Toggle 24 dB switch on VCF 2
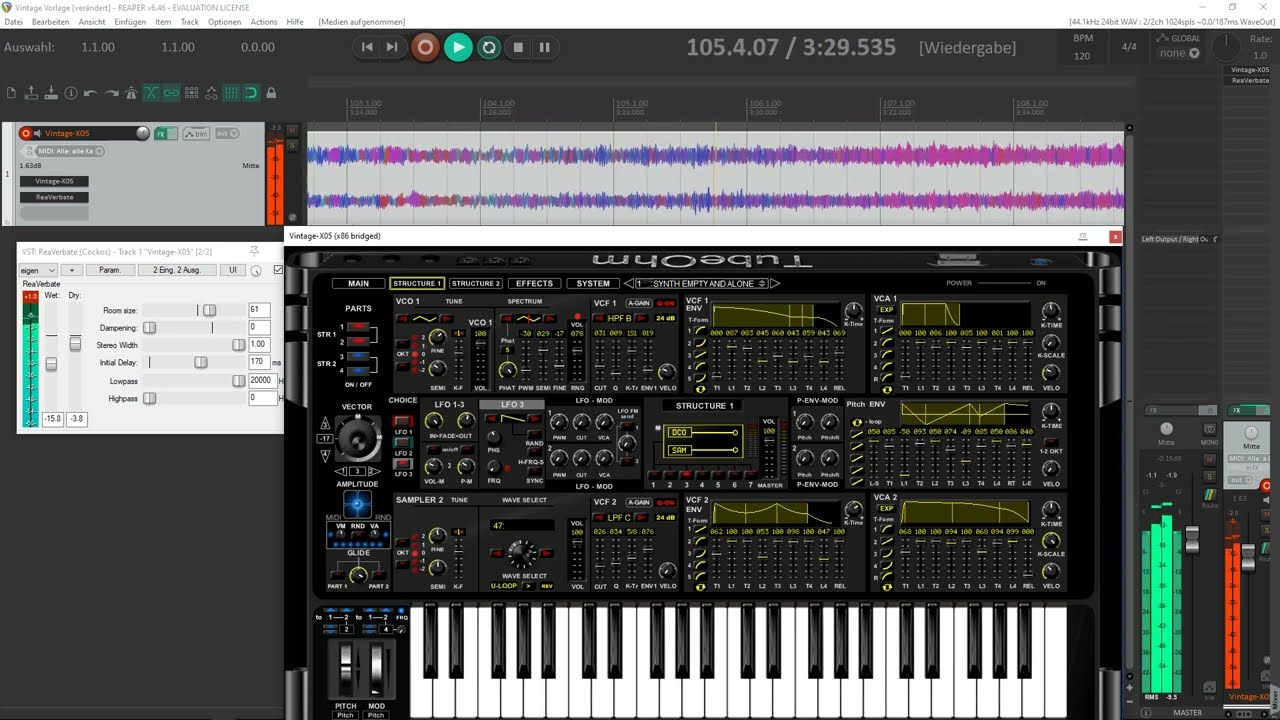The width and height of the screenshot is (1280, 720). coord(665,518)
